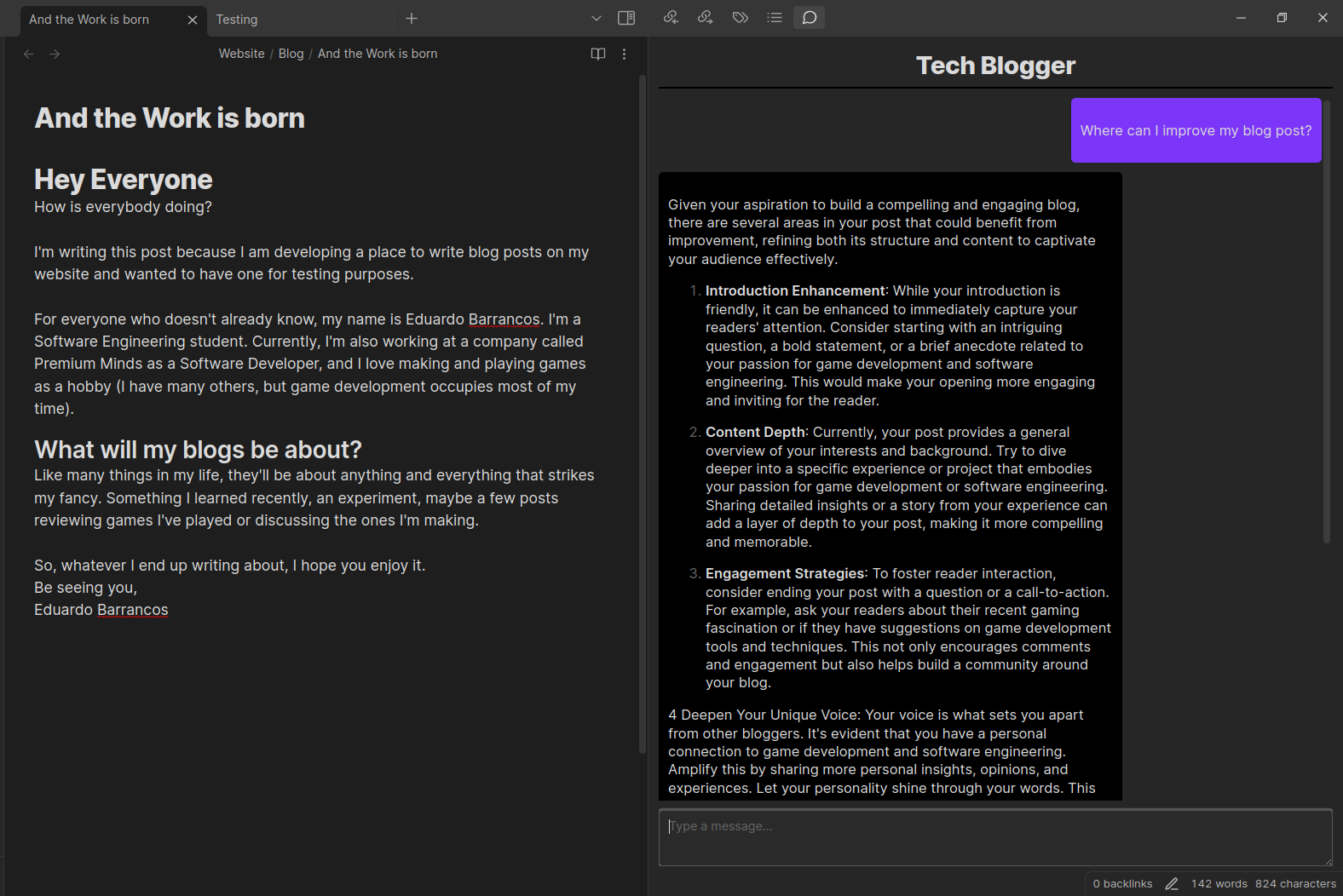Select the chat bubble sidebar icon
The height and width of the screenshot is (896, 1343).
tap(809, 18)
